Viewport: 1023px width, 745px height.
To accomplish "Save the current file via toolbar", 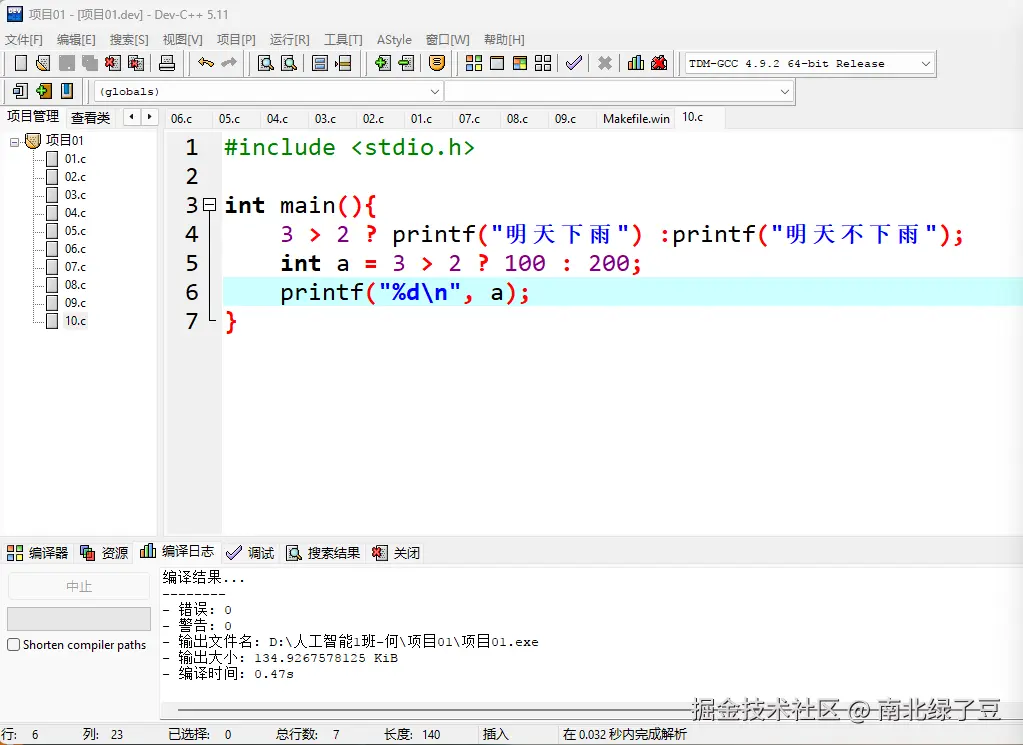I will click(67, 63).
